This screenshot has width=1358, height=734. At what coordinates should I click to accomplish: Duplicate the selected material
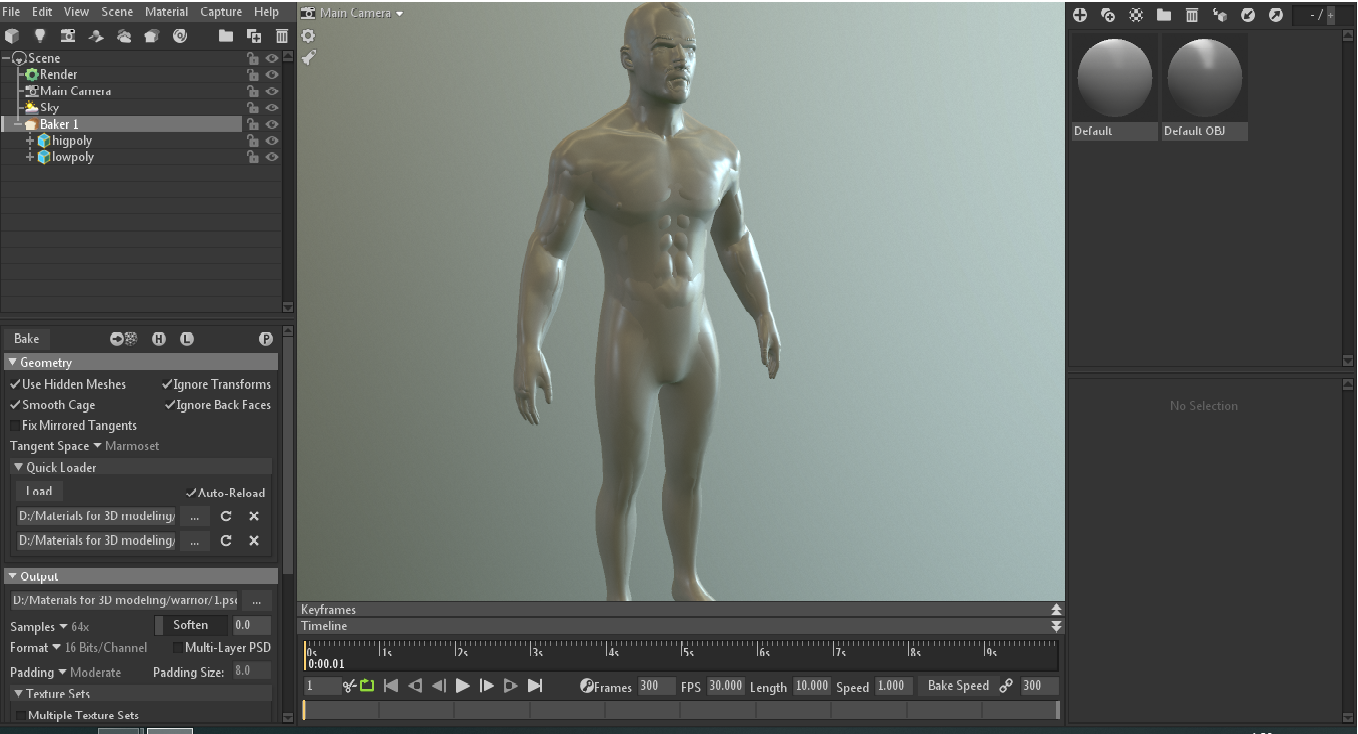pos(1108,15)
